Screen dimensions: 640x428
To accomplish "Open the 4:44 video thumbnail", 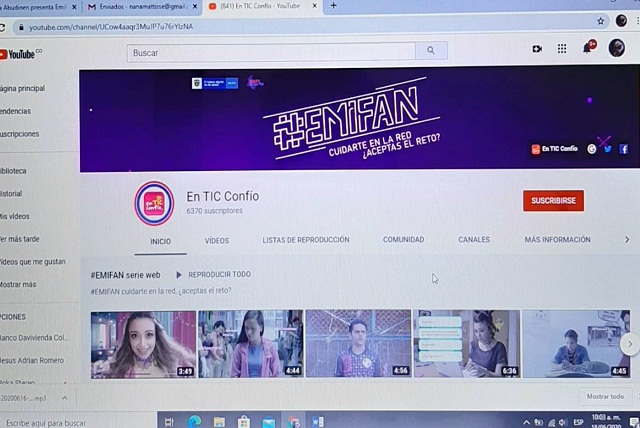I will 251,344.
